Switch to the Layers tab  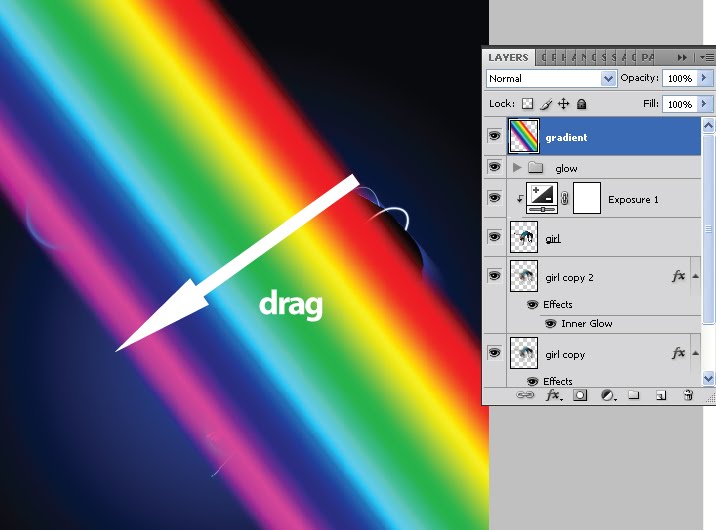point(508,58)
